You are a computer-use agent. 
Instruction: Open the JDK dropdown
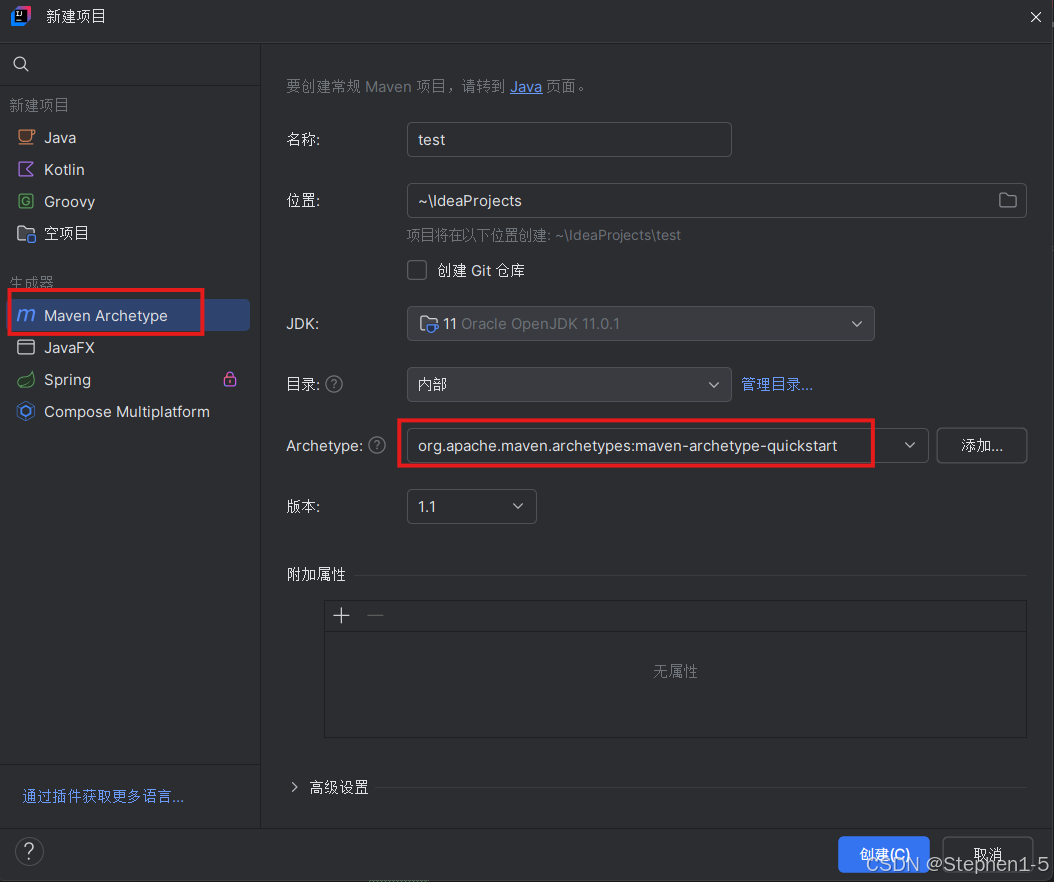[641, 323]
